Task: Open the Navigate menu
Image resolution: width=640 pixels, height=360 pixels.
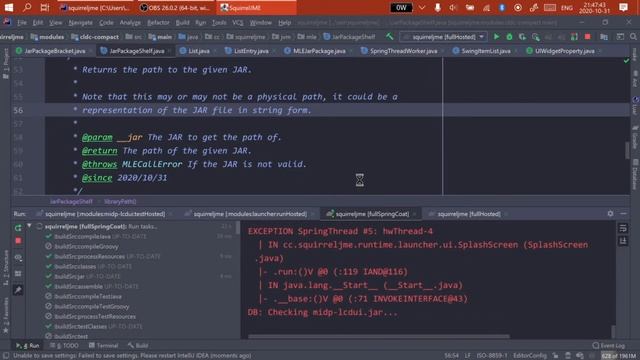Action: coord(80,22)
